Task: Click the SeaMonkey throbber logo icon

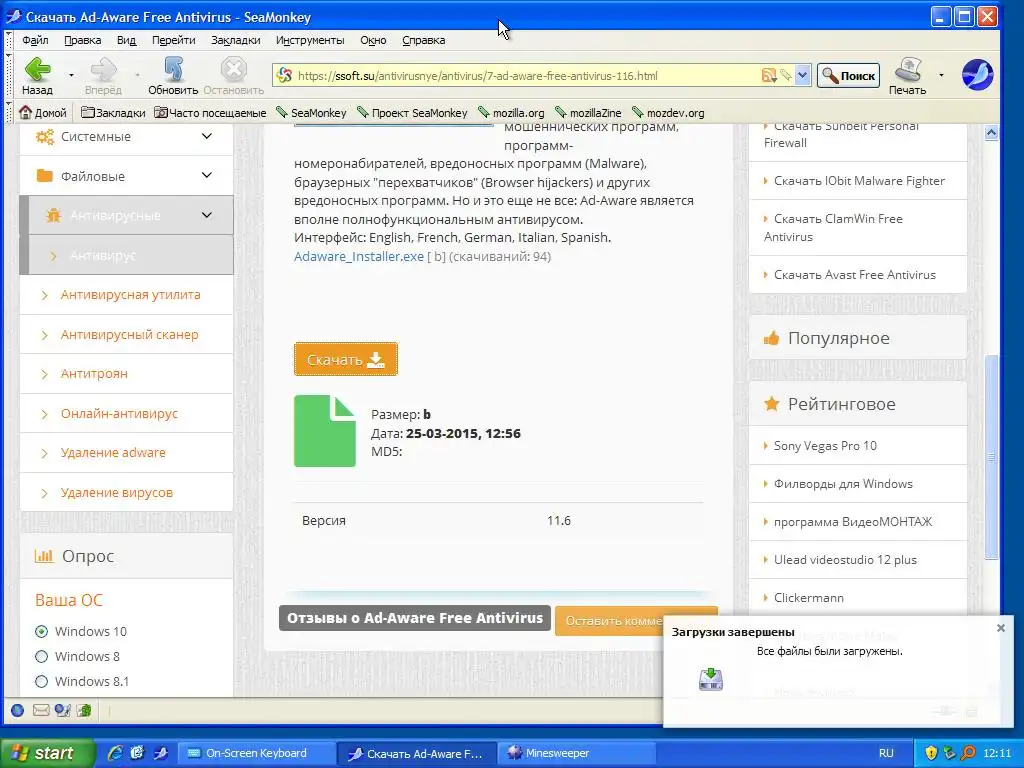Action: pyautogui.click(x=978, y=74)
